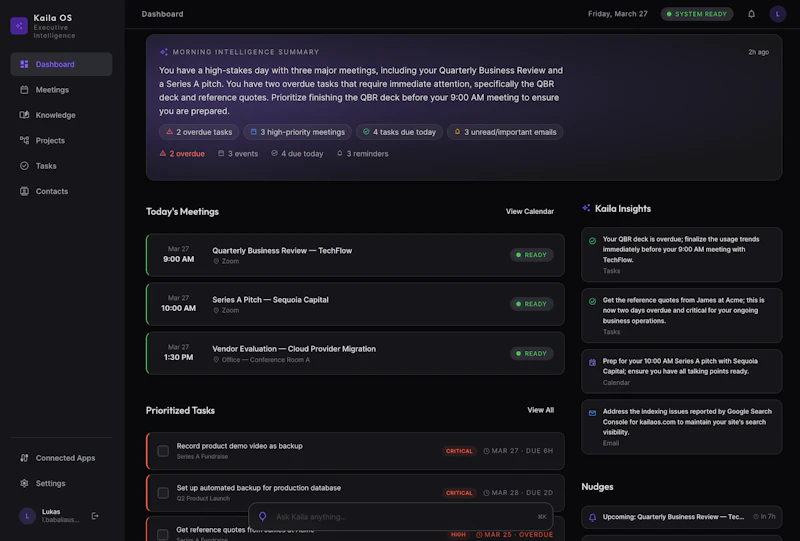Screen dimensions: 800x541
Task: Click View Calendar link
Action: click(x=530, y=211)
